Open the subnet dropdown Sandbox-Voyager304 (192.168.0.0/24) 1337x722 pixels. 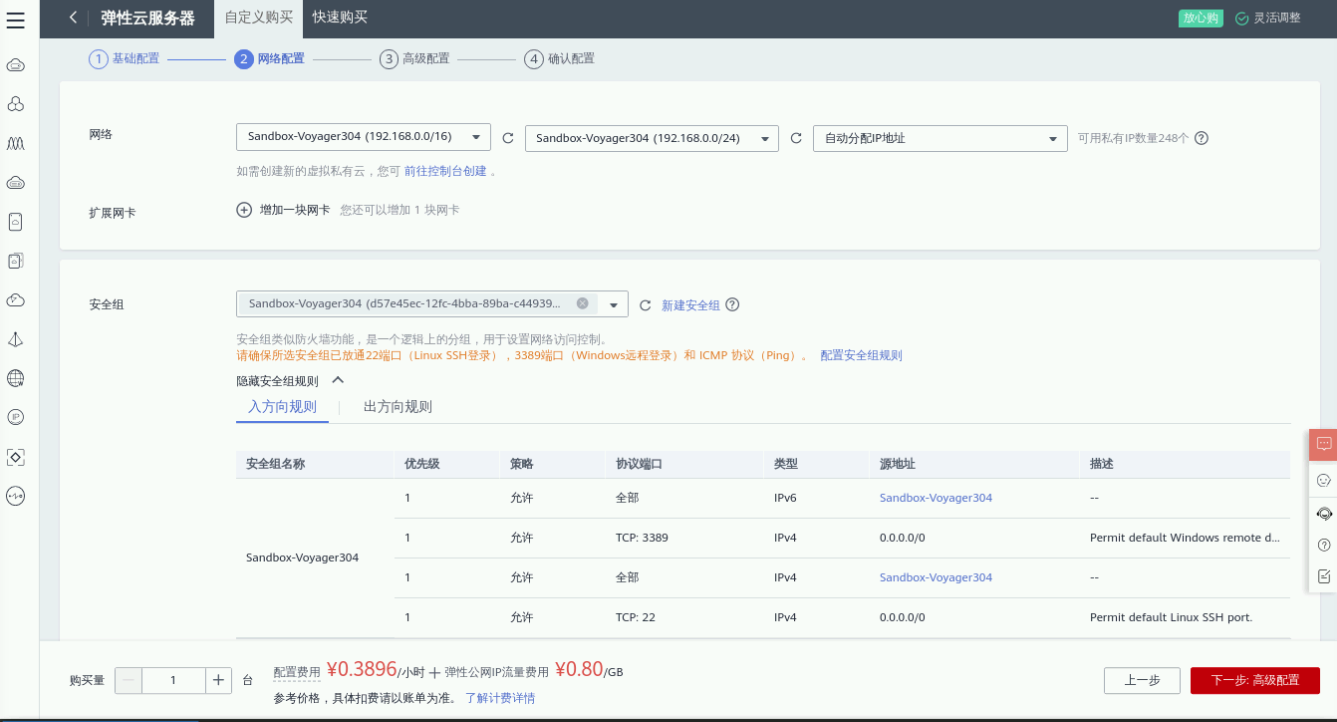point(651,138)
